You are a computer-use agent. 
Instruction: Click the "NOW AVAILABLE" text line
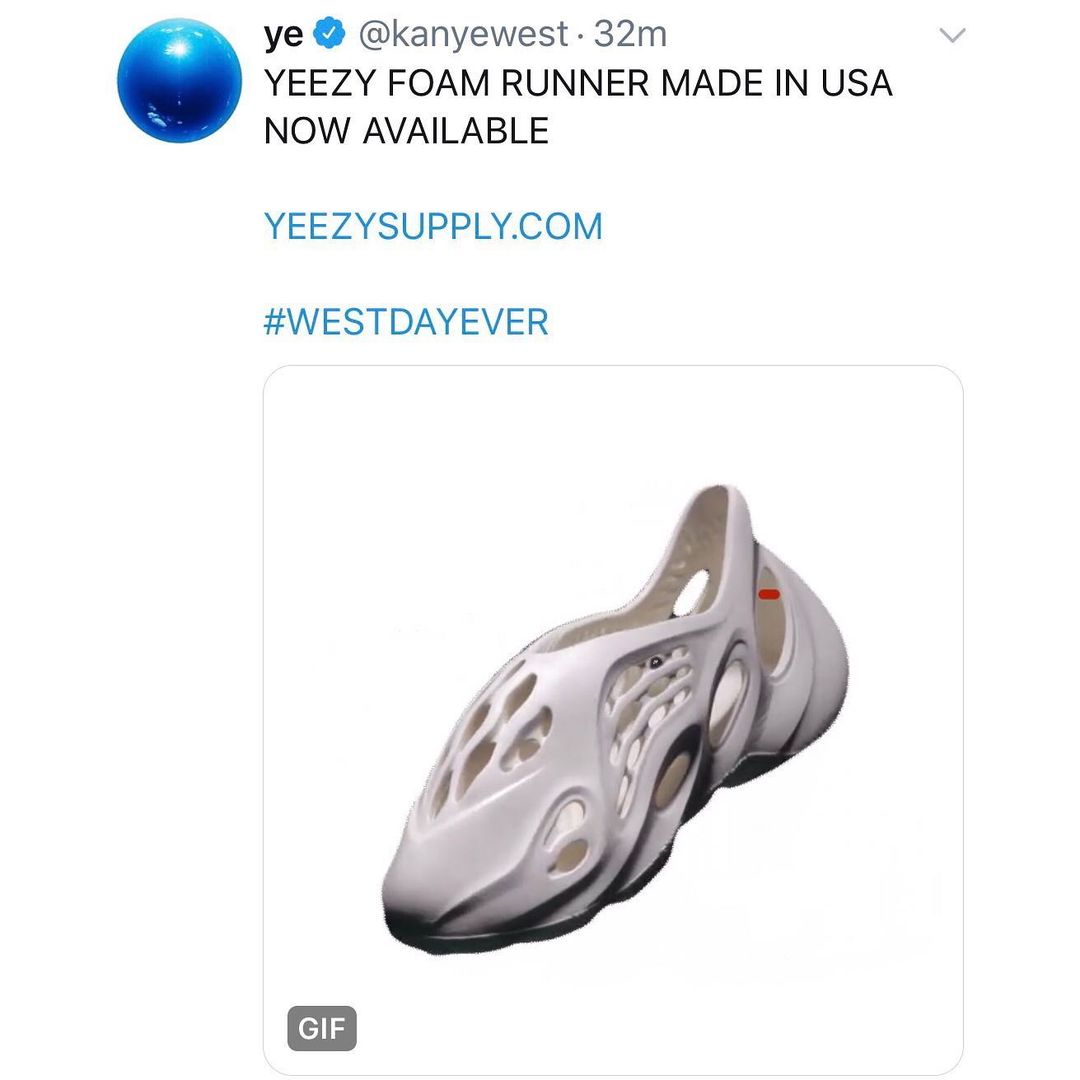(406, 131)
